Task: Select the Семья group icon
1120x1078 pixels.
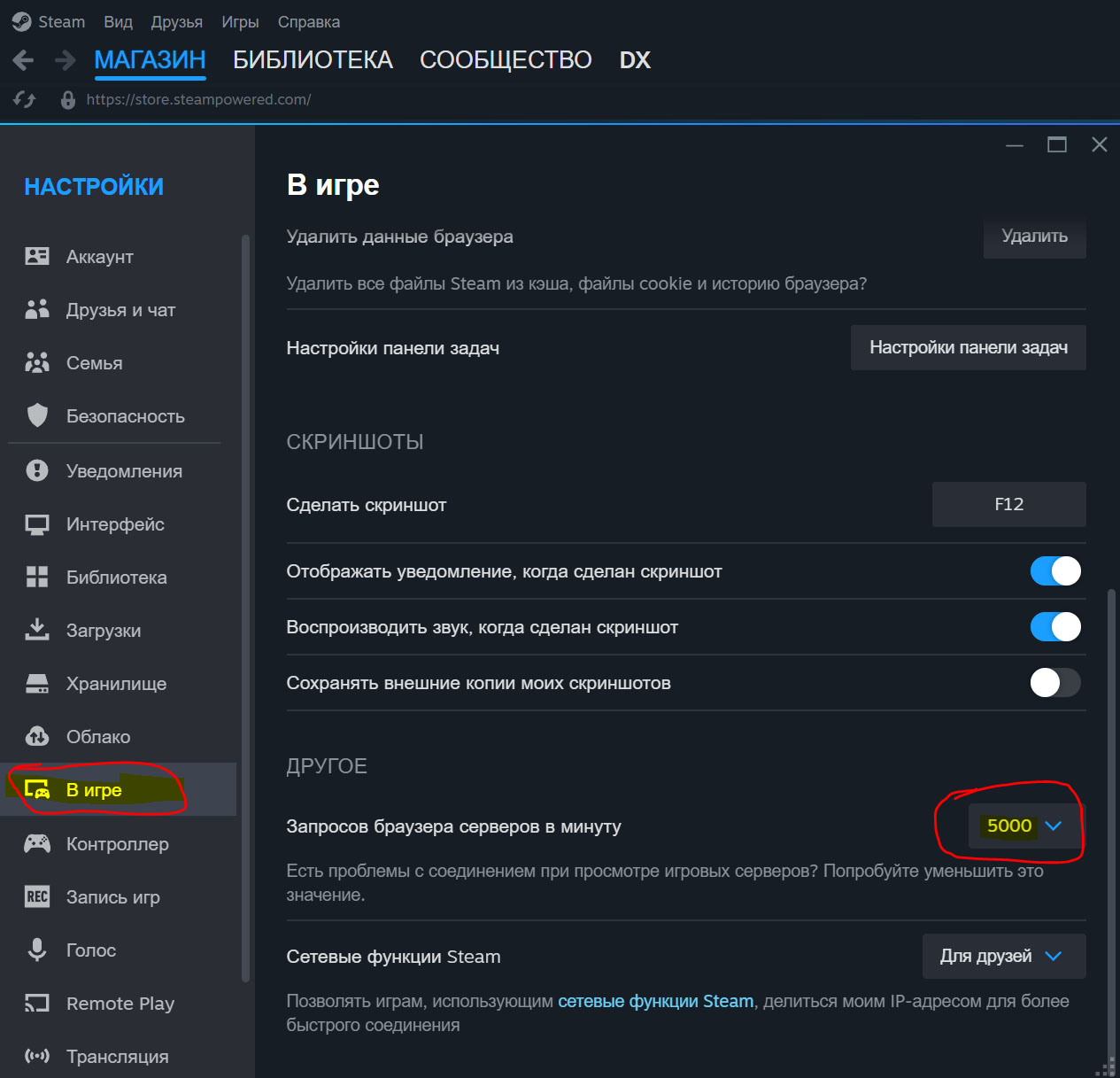Action: point(37,362)
